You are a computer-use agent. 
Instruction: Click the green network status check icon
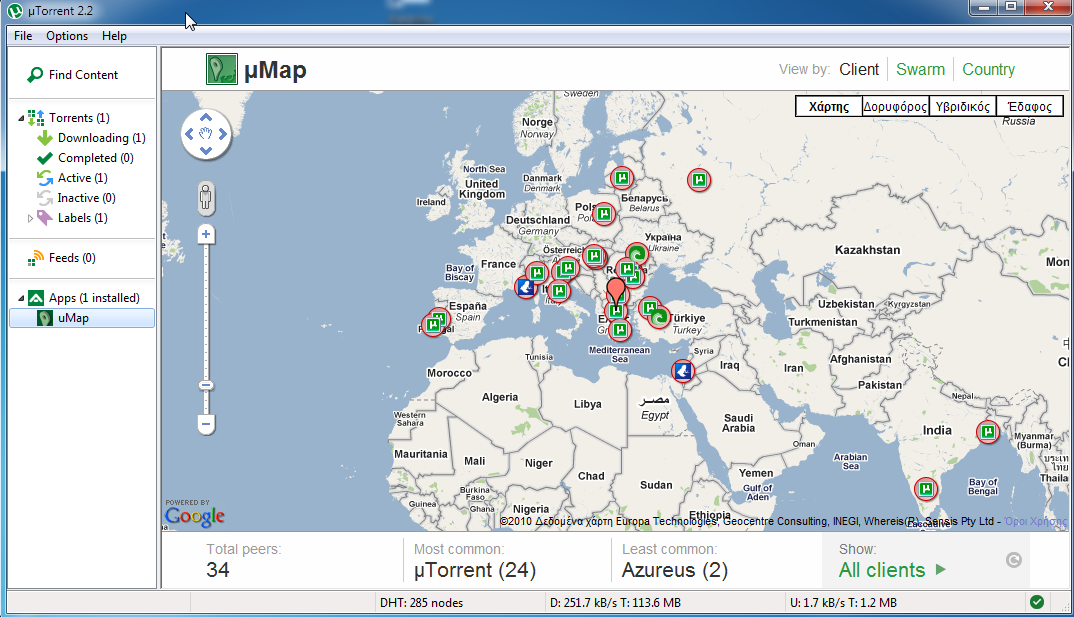click(x=1037, y=602)
